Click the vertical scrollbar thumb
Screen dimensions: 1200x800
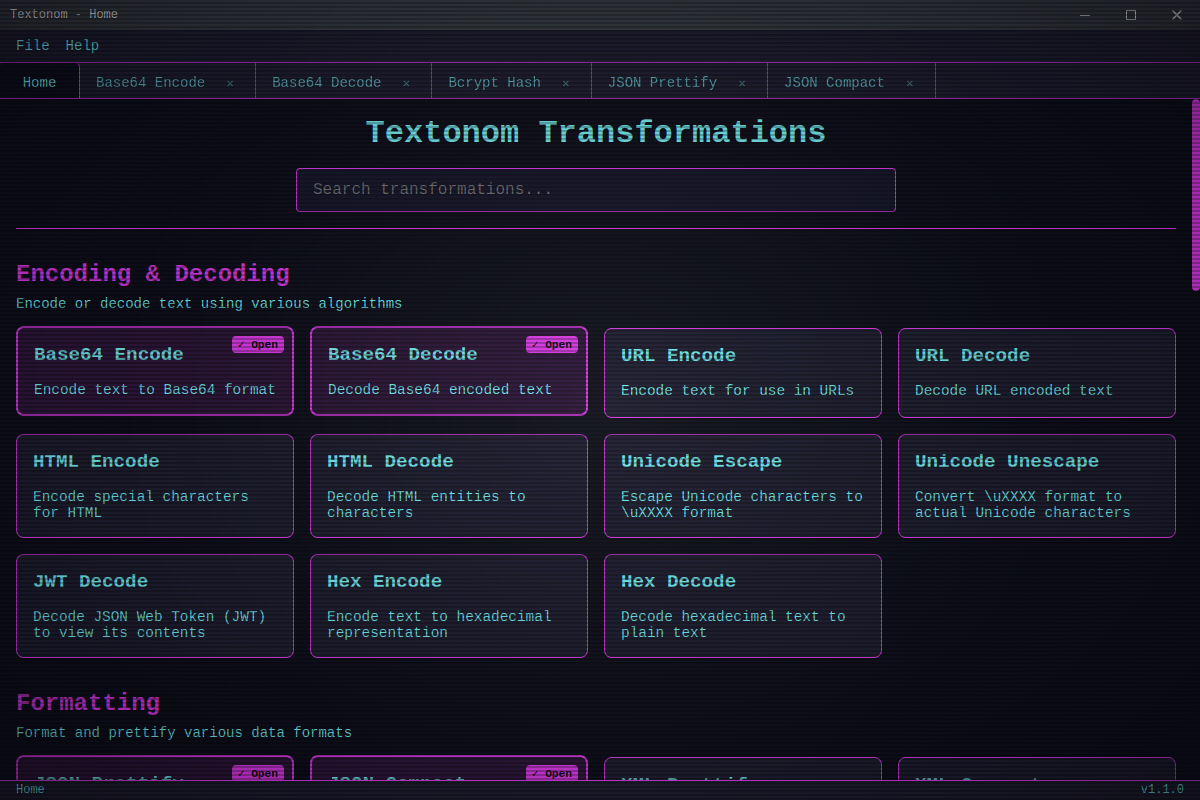(1195, 195)
